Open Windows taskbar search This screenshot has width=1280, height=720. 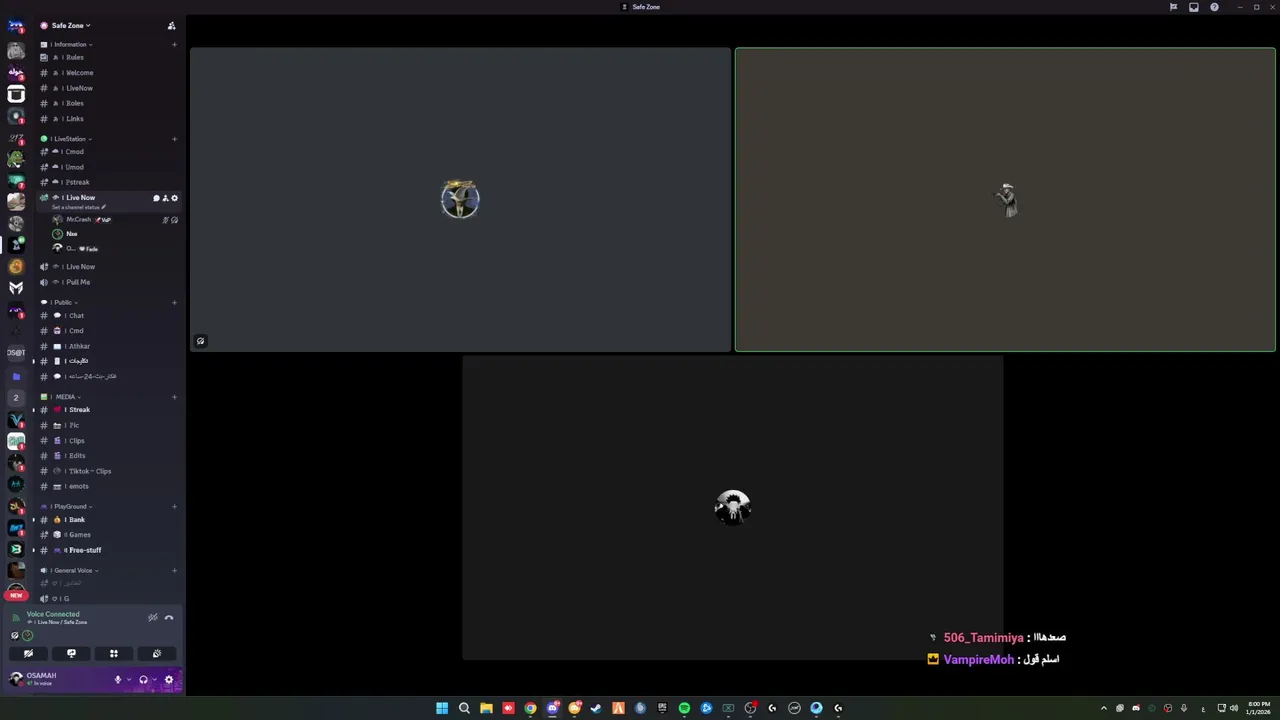pos(464,708)
